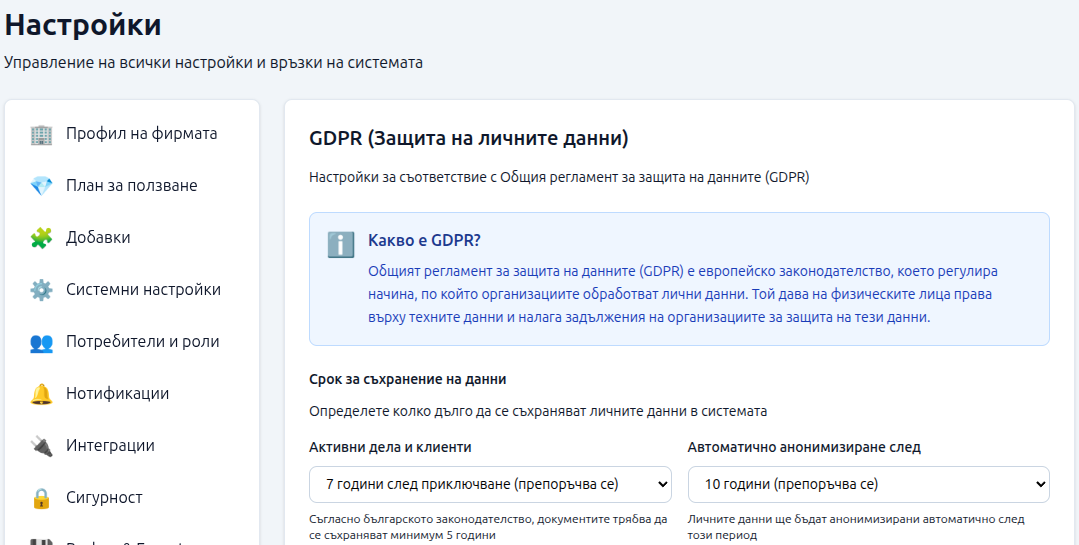Click the building icon beside Профил на фирмата
This screenshot has height=545, width=1079.
coord(41,134)
